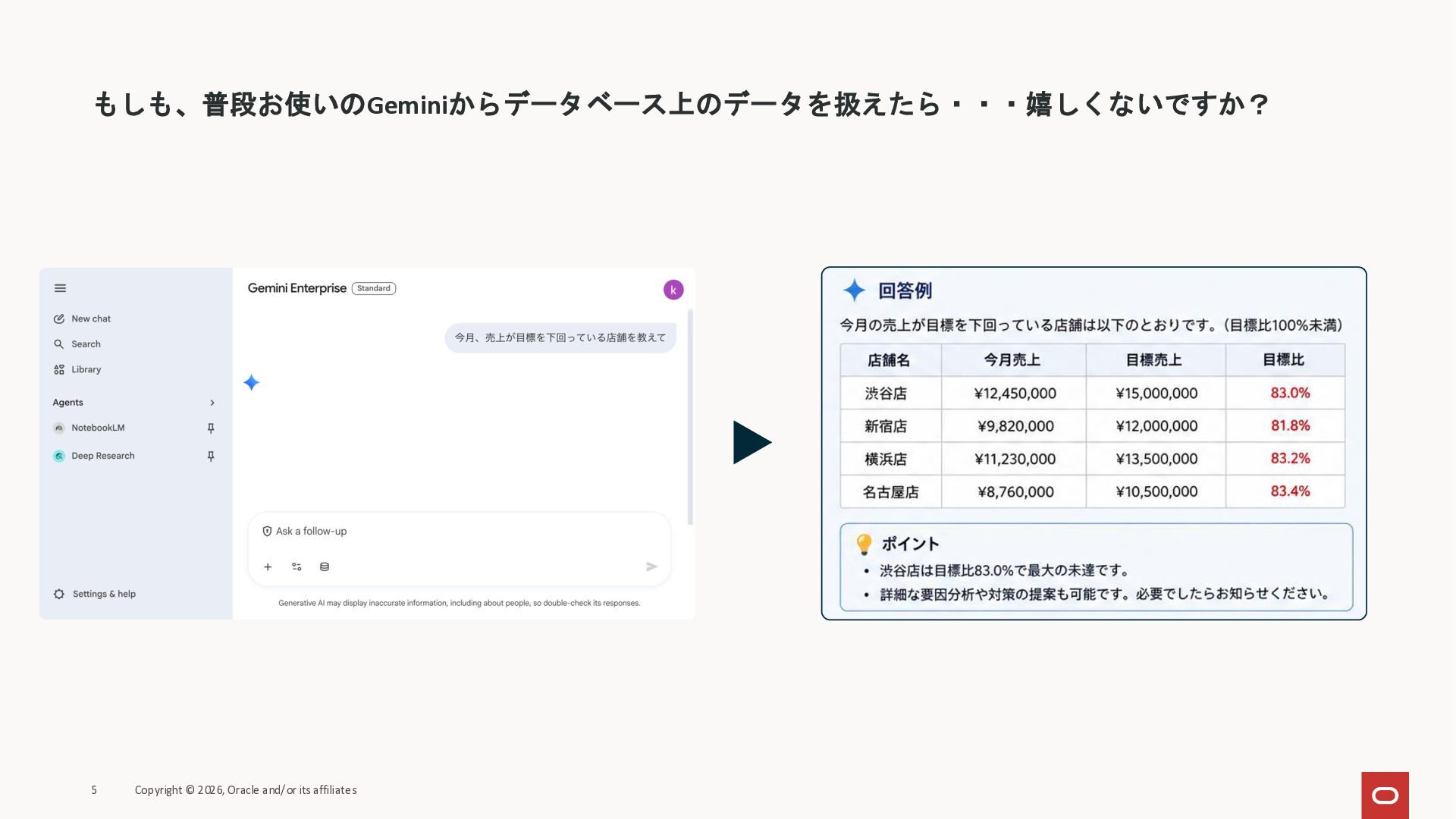
Task: Click the database connector icon
Action: [325, 567]
